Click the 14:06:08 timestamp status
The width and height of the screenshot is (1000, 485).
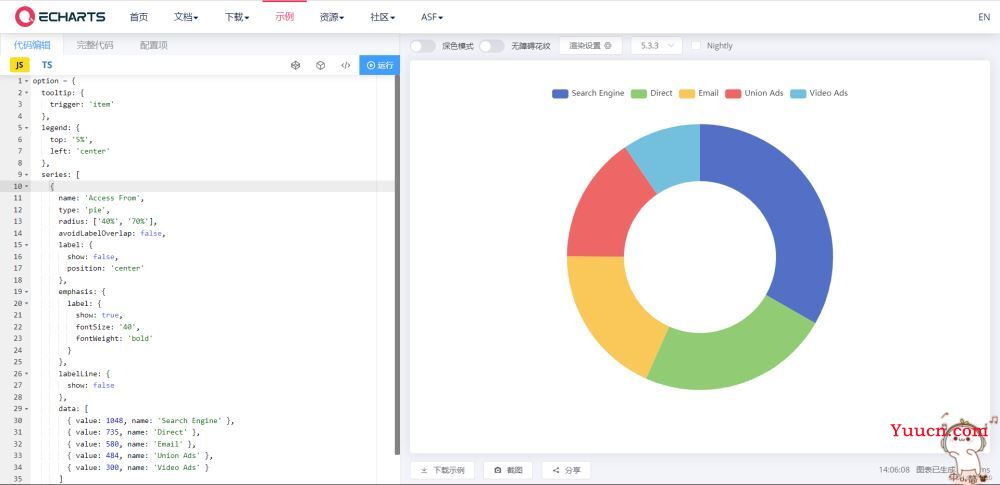[894, 470]
